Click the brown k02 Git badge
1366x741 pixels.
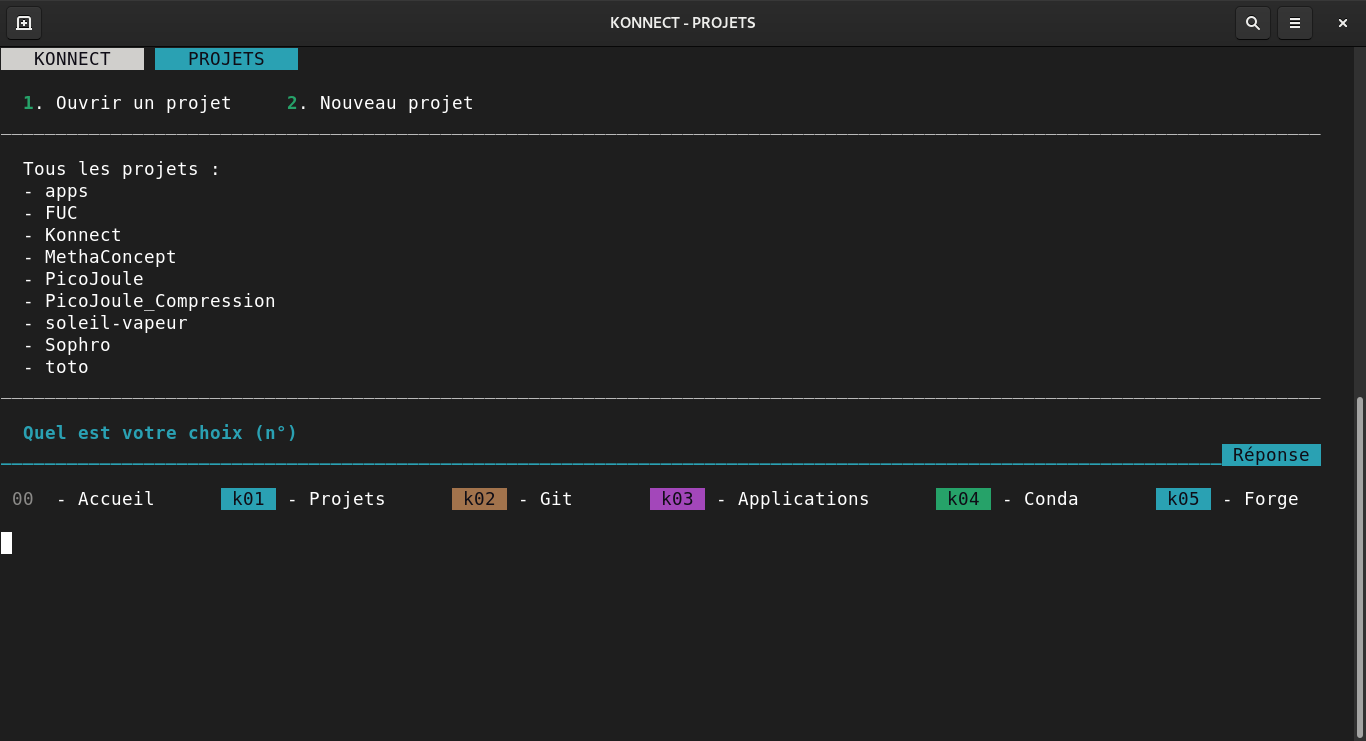tap(479, 499)
